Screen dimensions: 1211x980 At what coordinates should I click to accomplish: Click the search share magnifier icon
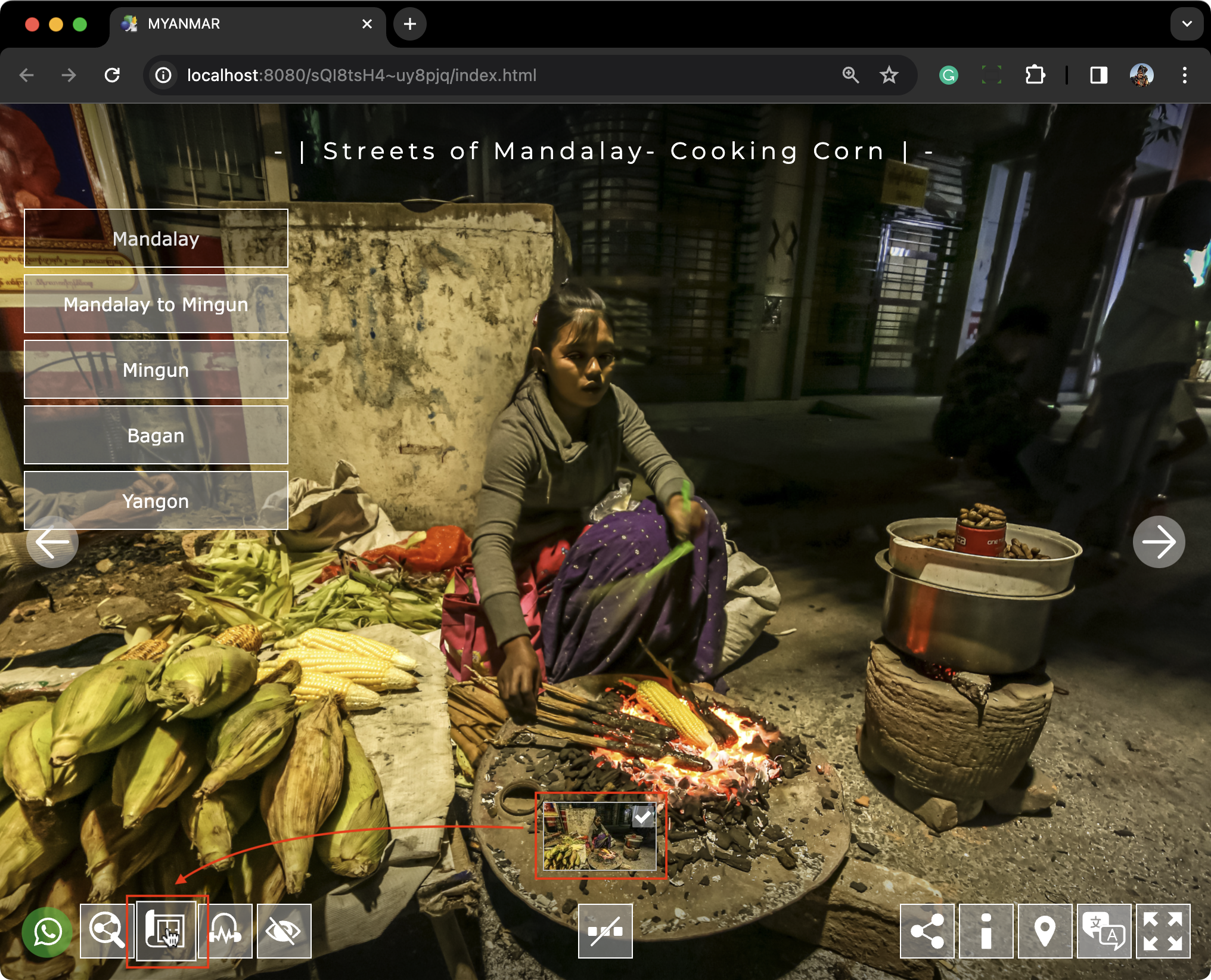105,931
